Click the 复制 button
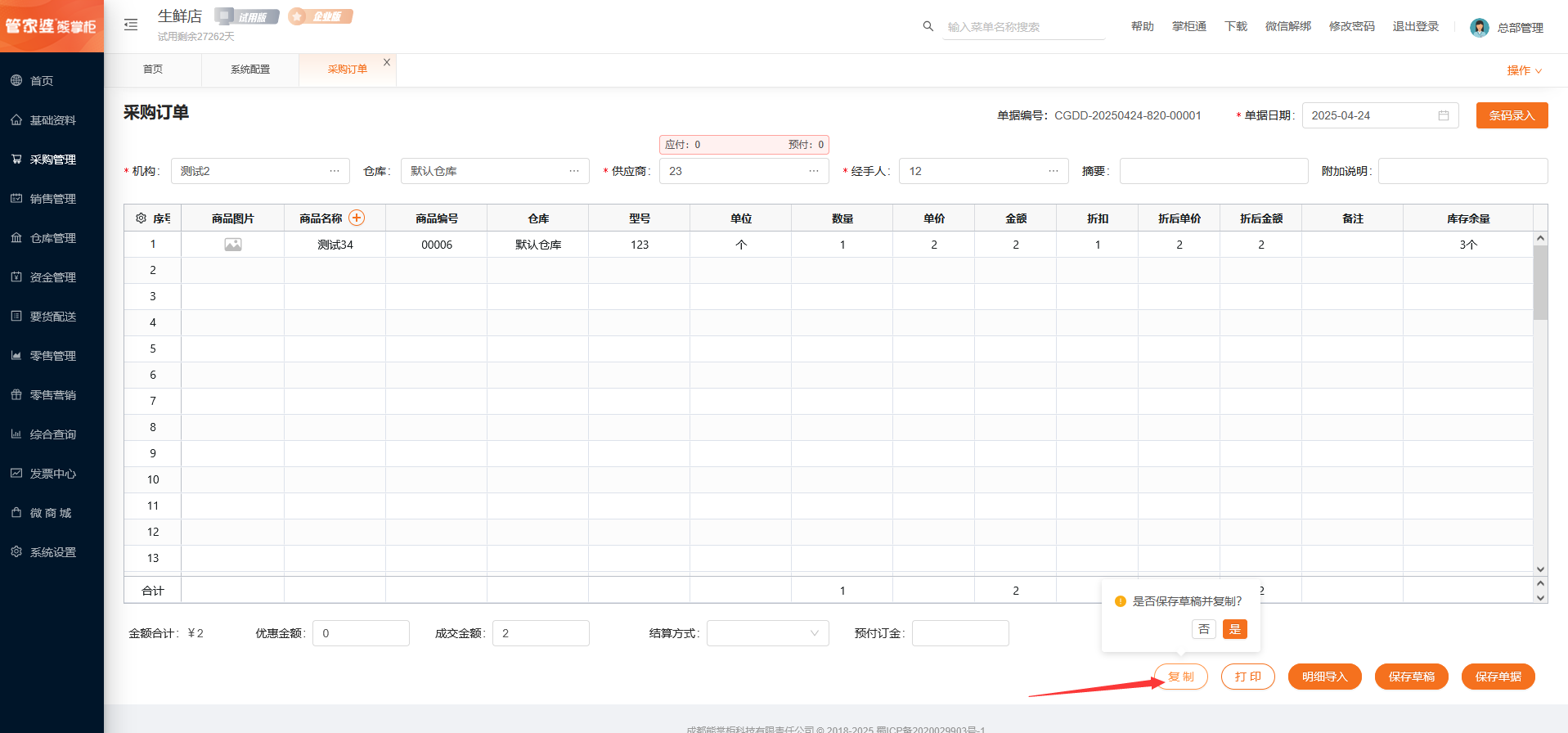The height and width of the screenshot is (733, 1568). pos(1181,677)
